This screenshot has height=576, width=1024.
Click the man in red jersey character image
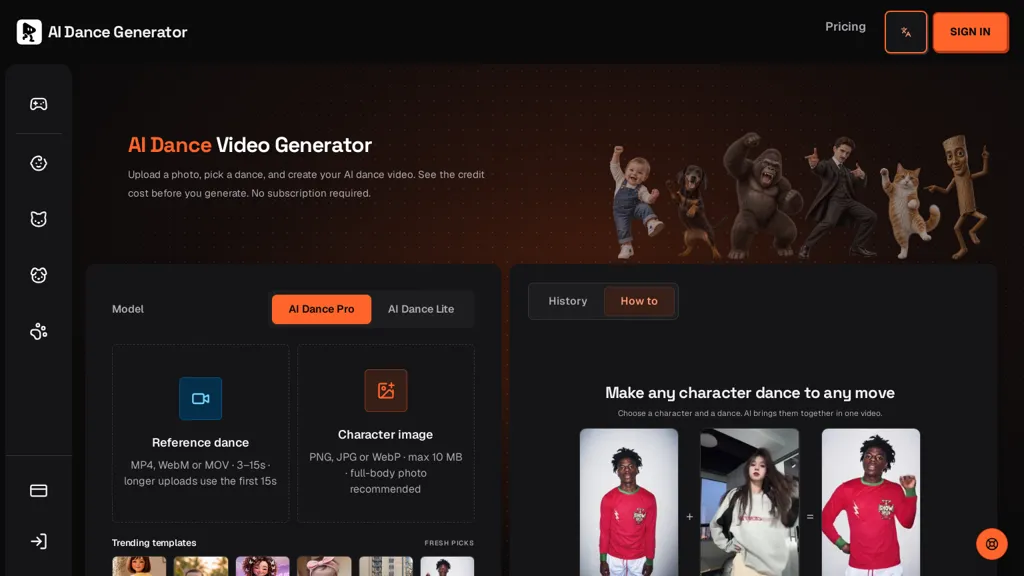[x=629, y=502]
